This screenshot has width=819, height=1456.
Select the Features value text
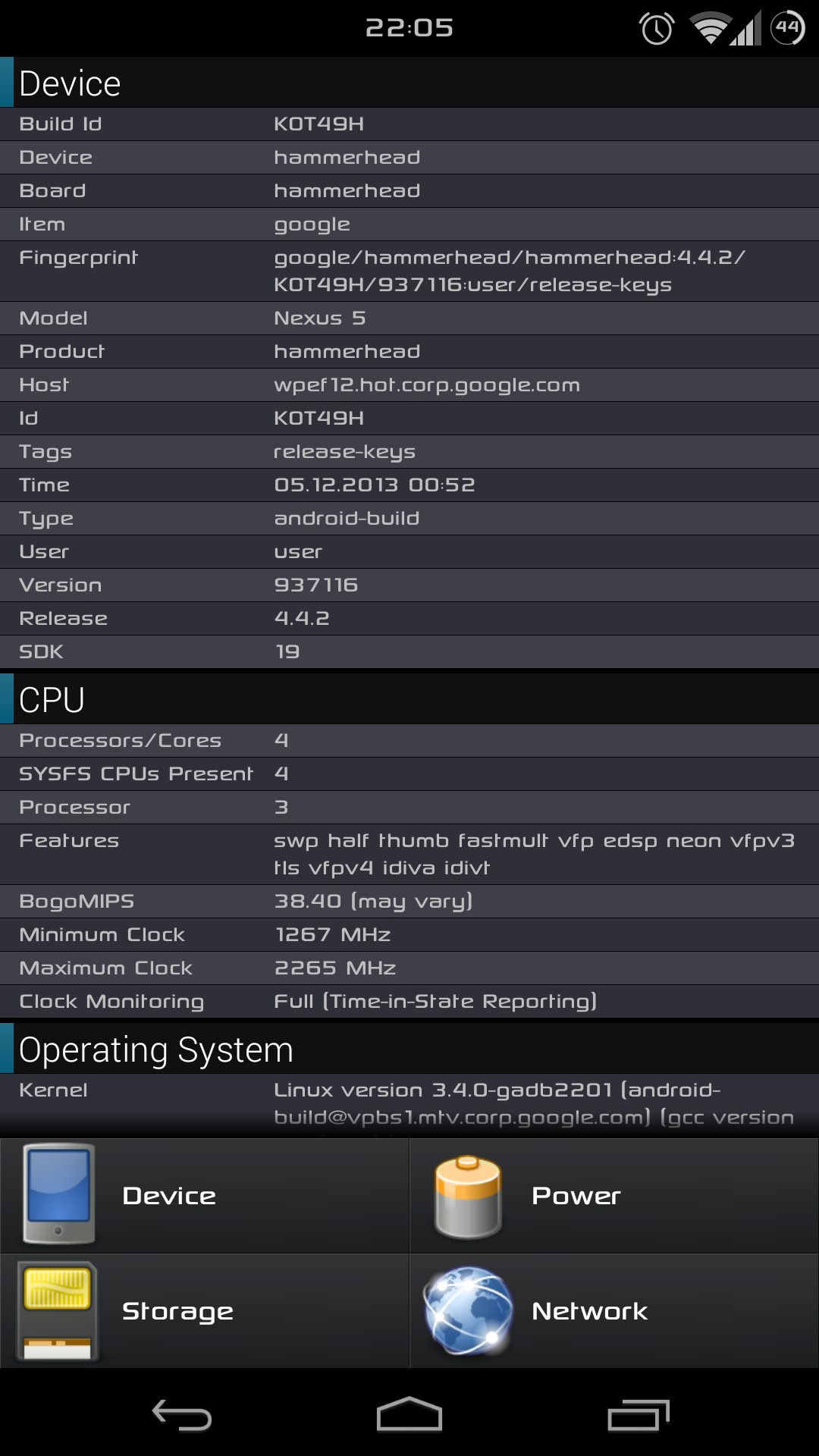pos(534,855)
